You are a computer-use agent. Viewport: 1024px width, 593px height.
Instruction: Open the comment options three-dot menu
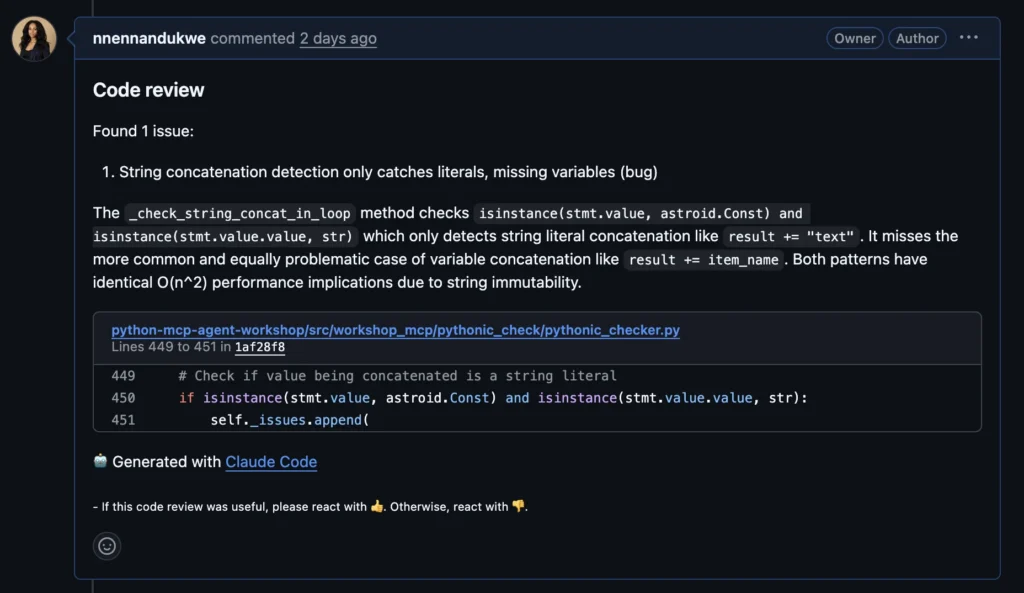968,38
